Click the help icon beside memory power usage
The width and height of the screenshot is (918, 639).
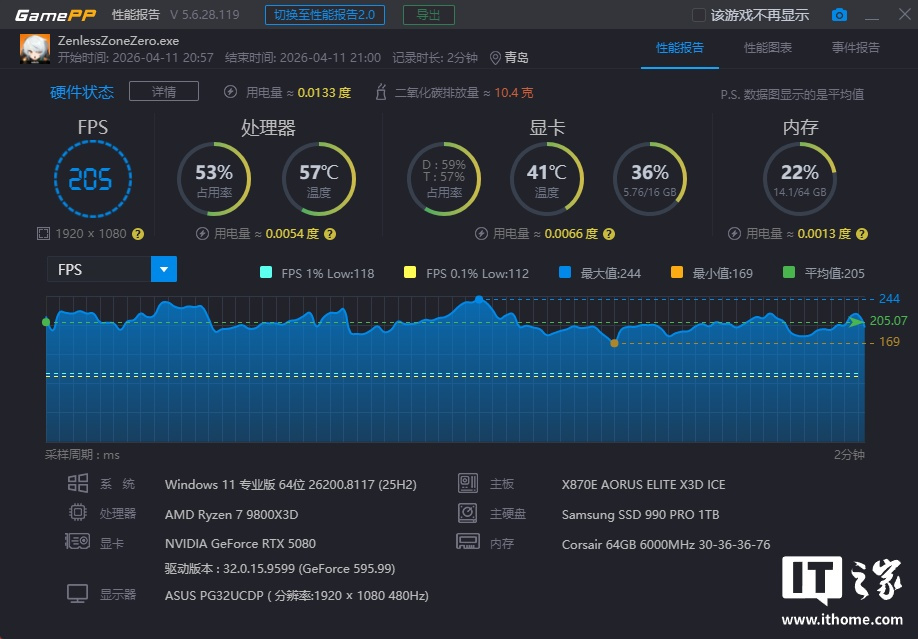(862, 233)
